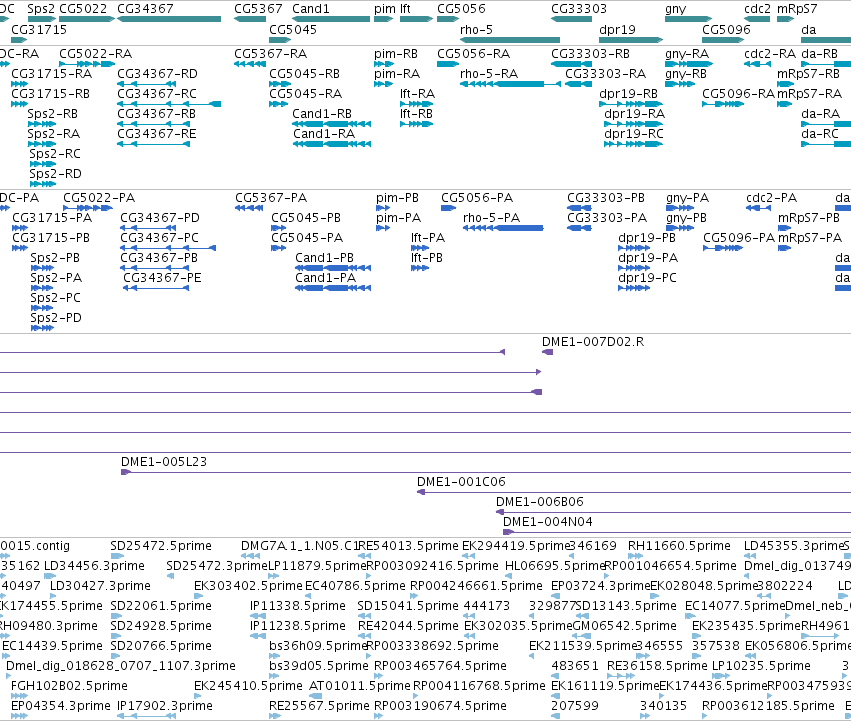
Task: Select the dpr19-RB transcript
Action: point(631,104)
